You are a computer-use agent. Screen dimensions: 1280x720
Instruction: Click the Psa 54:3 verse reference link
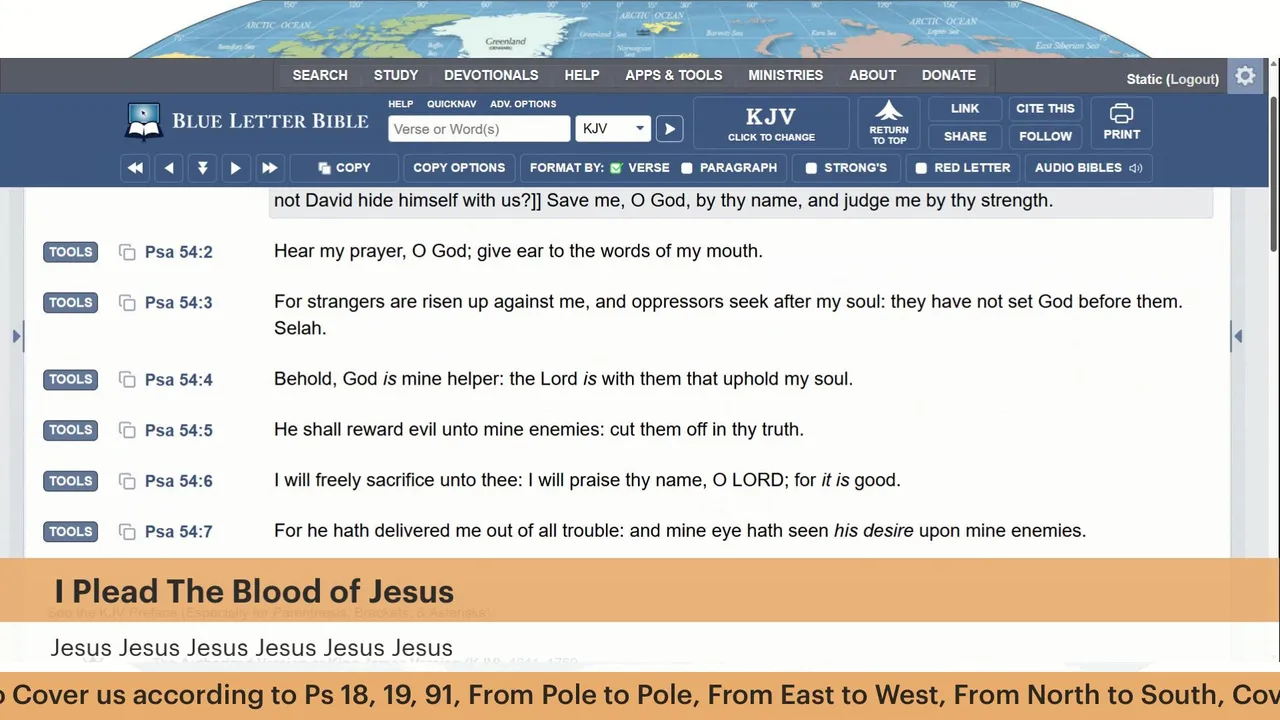click(179, 303)
